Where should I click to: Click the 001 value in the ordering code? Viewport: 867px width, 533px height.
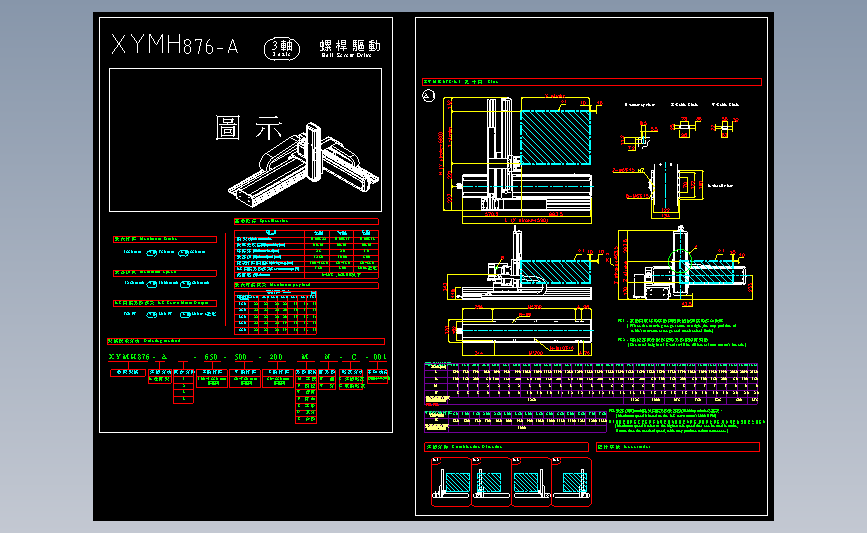pyautogui.click(x=379, y=357)
